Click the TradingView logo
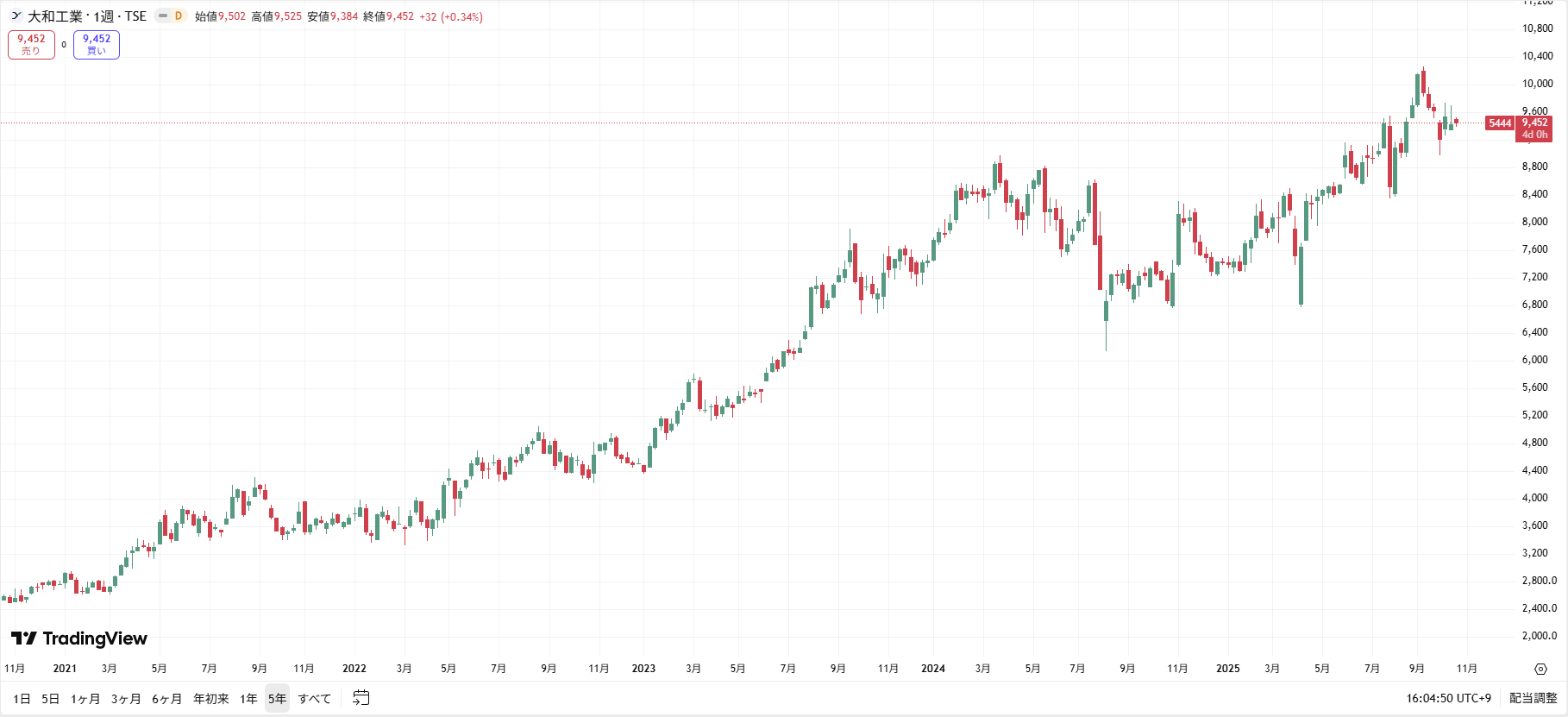 point(79,638)
